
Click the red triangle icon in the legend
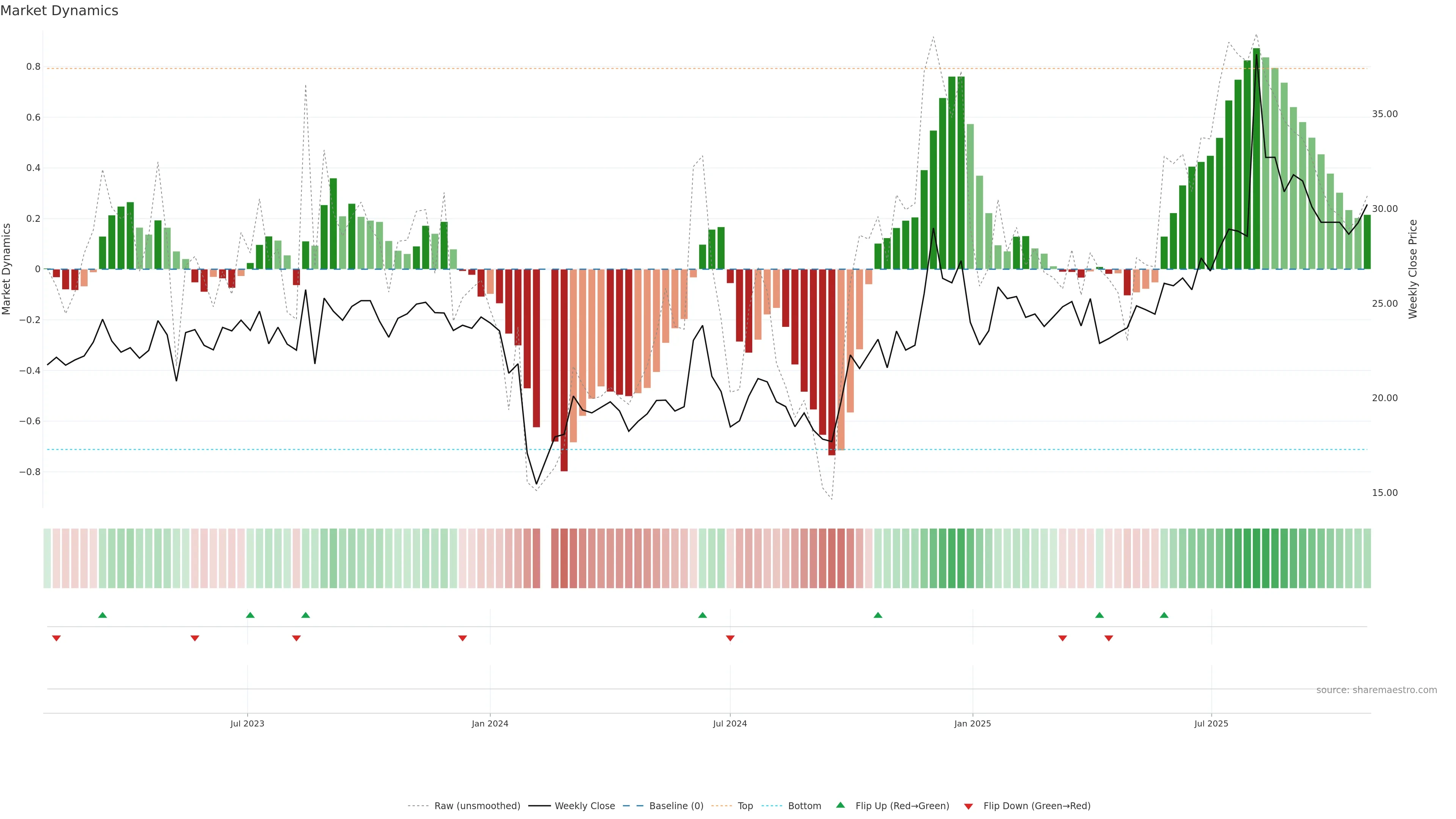pos(968,806)
